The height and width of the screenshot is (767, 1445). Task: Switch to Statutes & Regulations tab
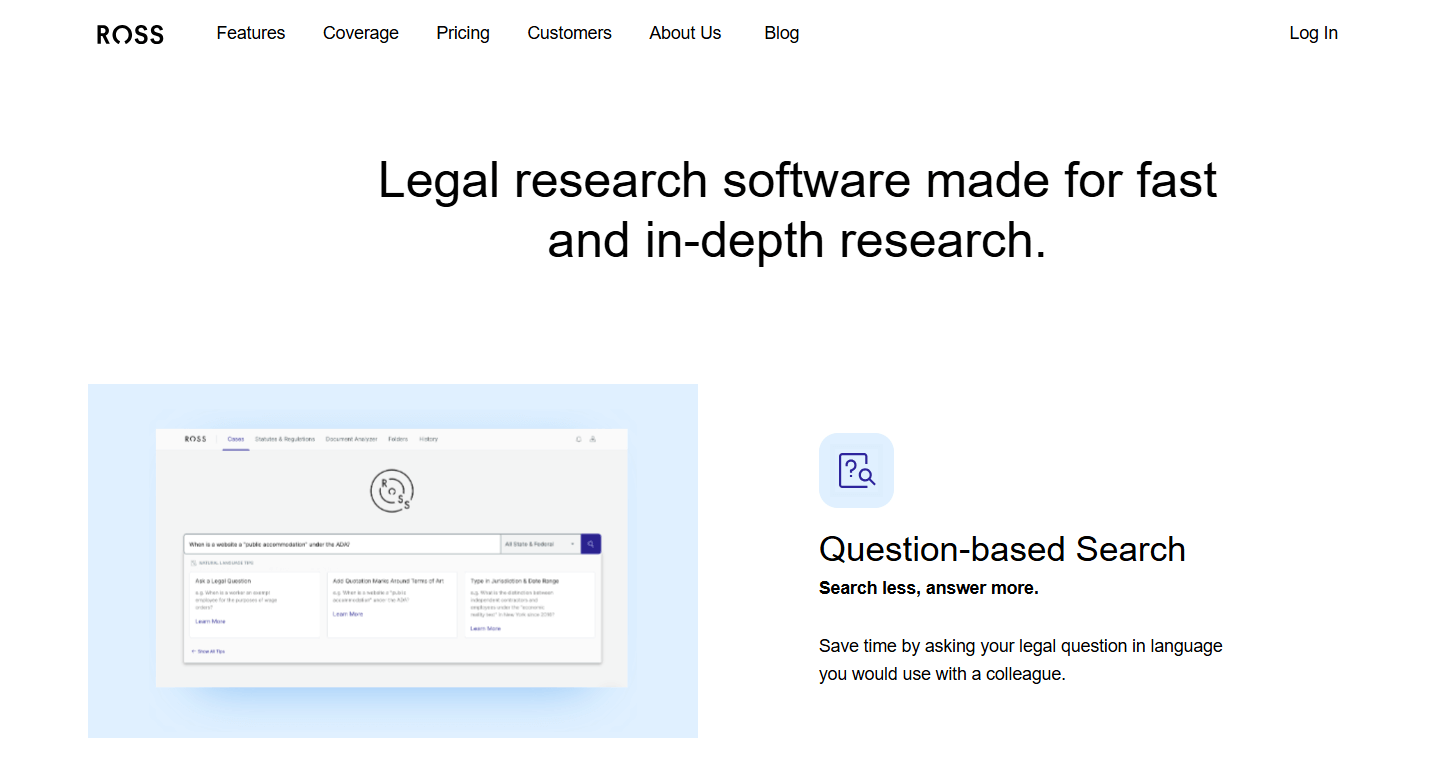point(285,439)
